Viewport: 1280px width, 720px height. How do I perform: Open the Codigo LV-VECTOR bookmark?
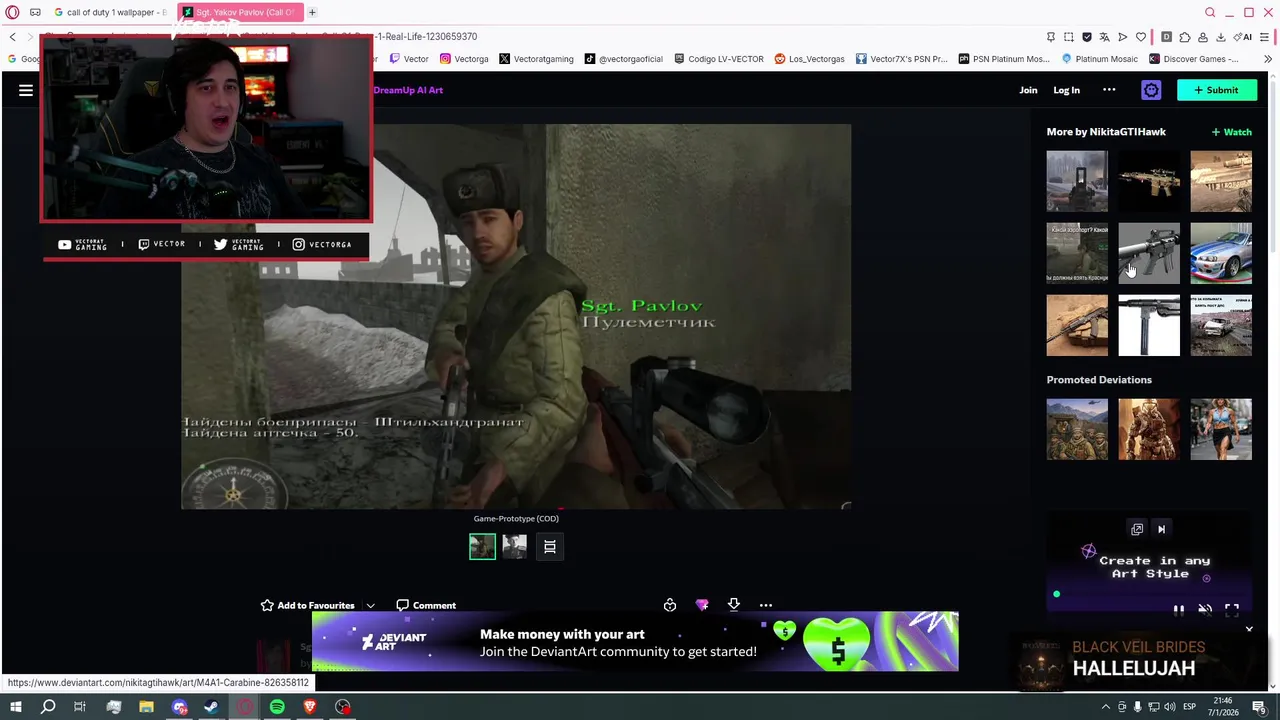[718, 59]
